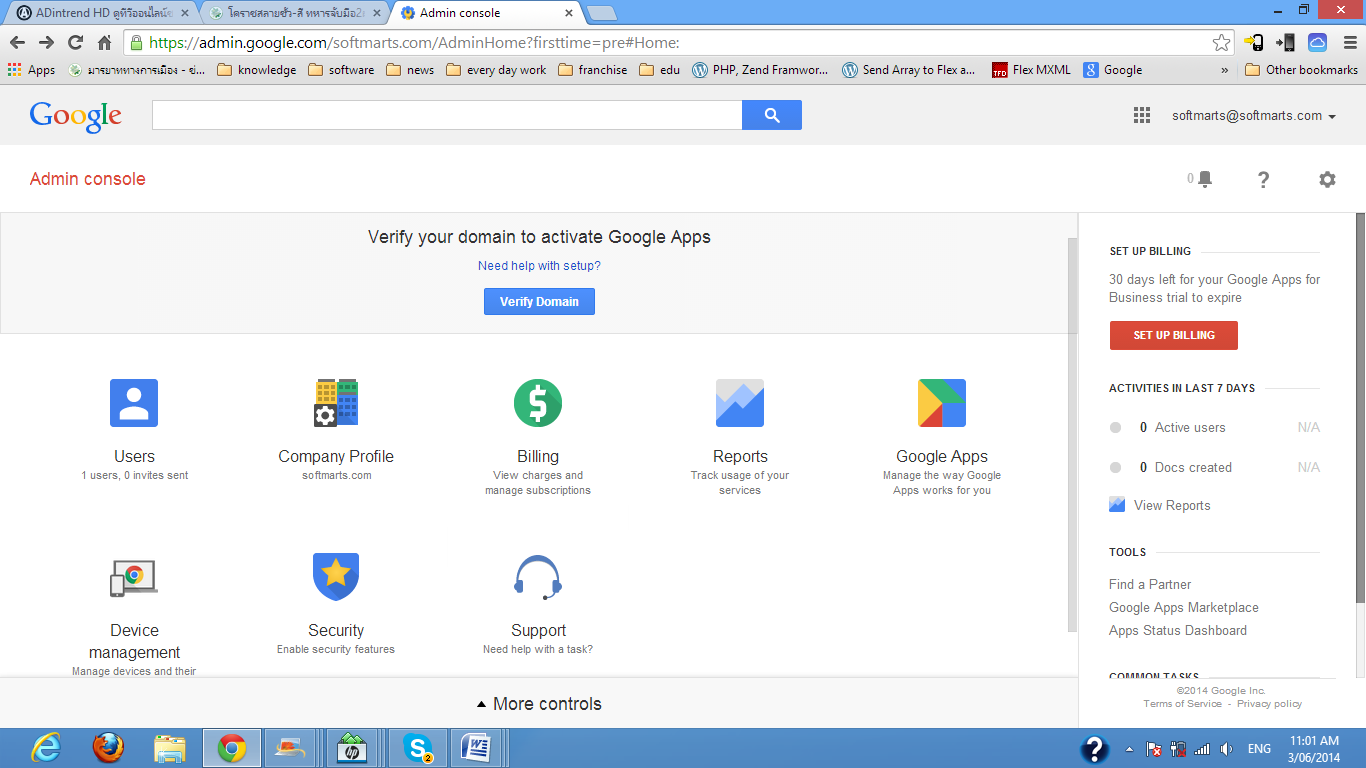Expand the softmarts@softmarts.com account dropdown
1366x768 pixels.
tap(1254, 116)
